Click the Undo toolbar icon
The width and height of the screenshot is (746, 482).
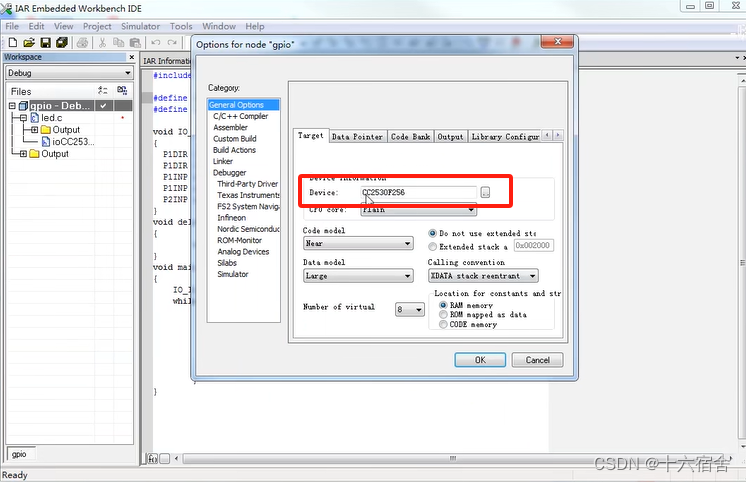click(x=156, y=42)
